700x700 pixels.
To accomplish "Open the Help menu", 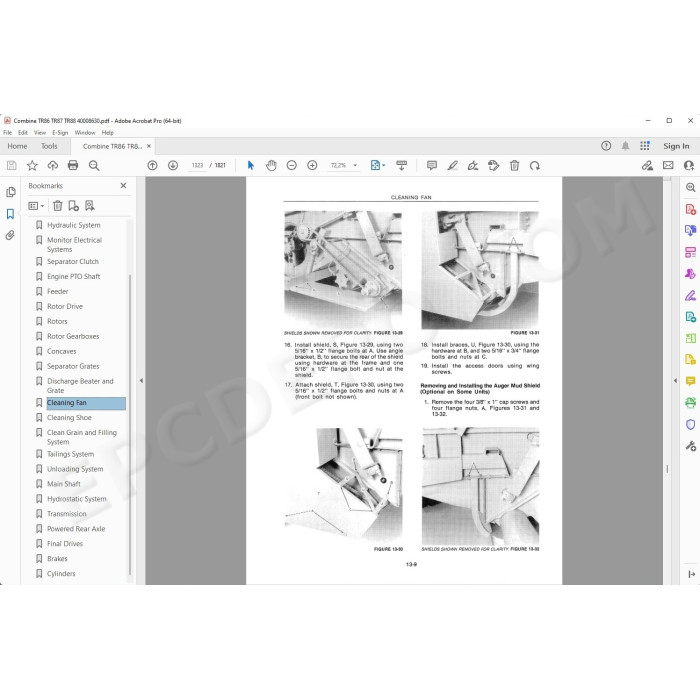I will pos(108,133).
